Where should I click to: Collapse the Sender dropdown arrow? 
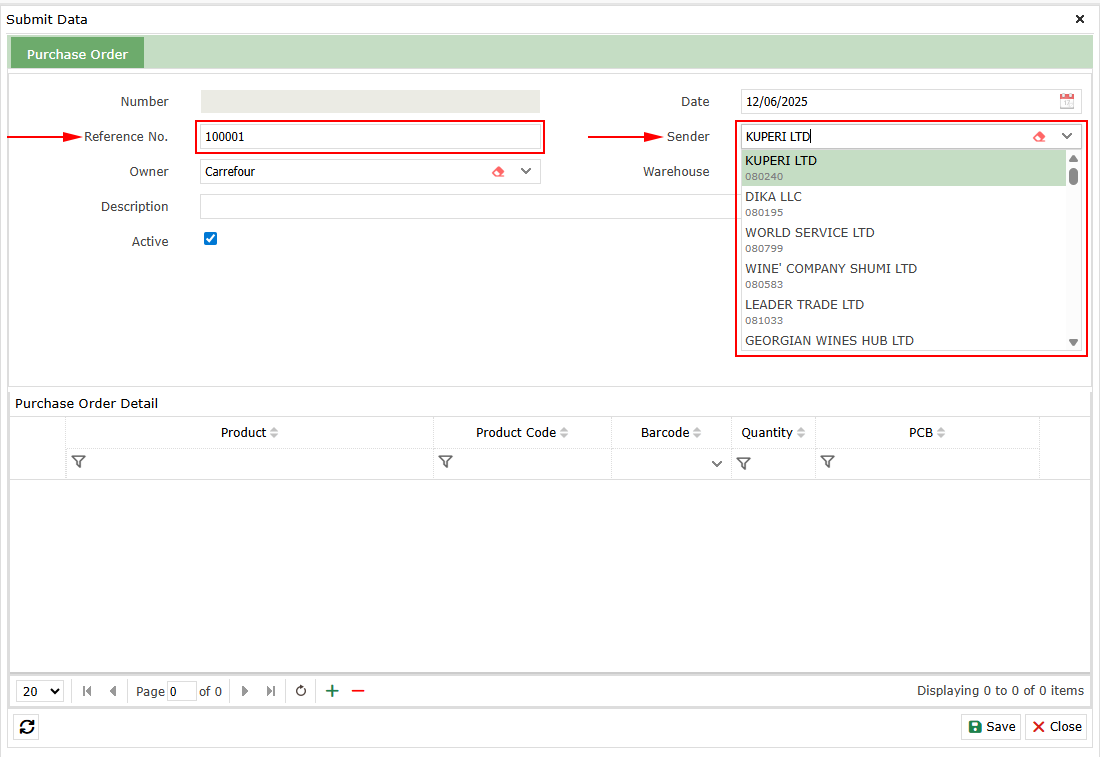pos(1067,137)
